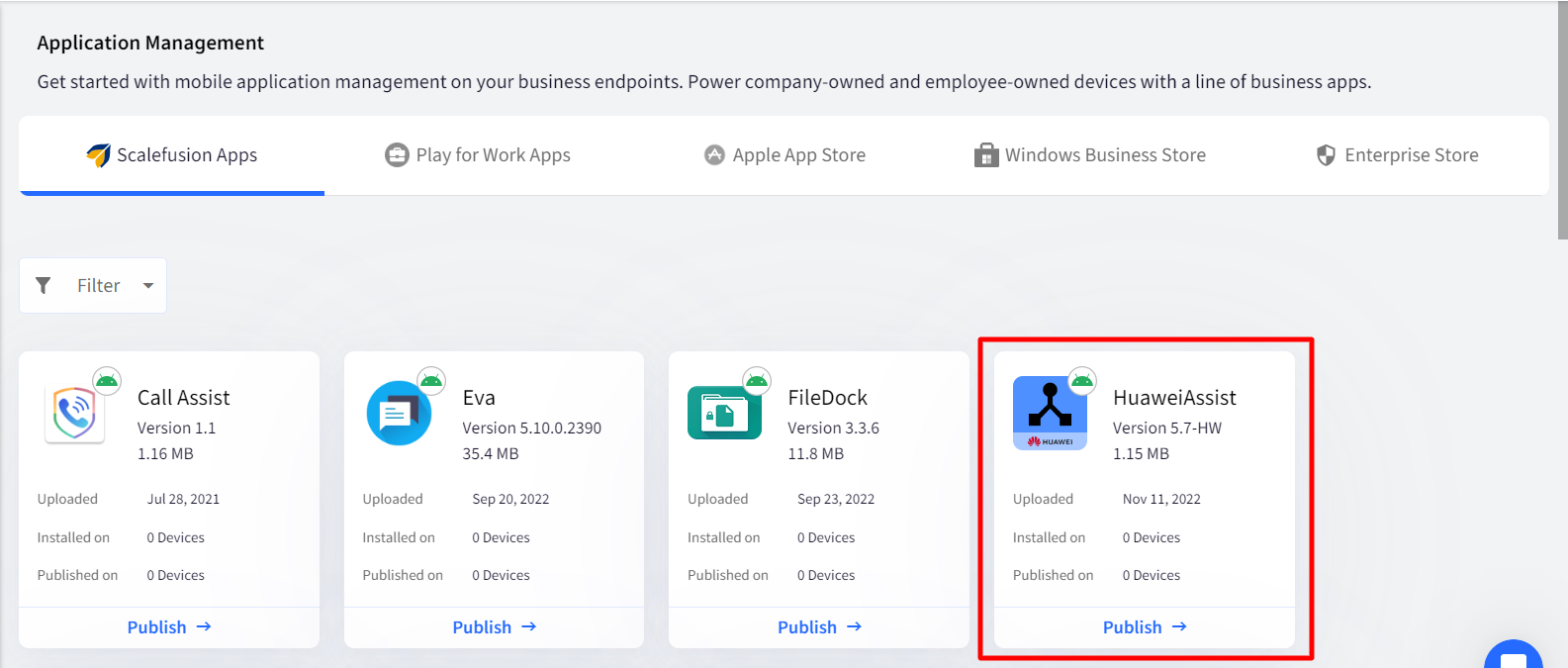This screenshot has width=1568, height=668.
Task: Click the Call Assist app title
Action: coord(183,398)
